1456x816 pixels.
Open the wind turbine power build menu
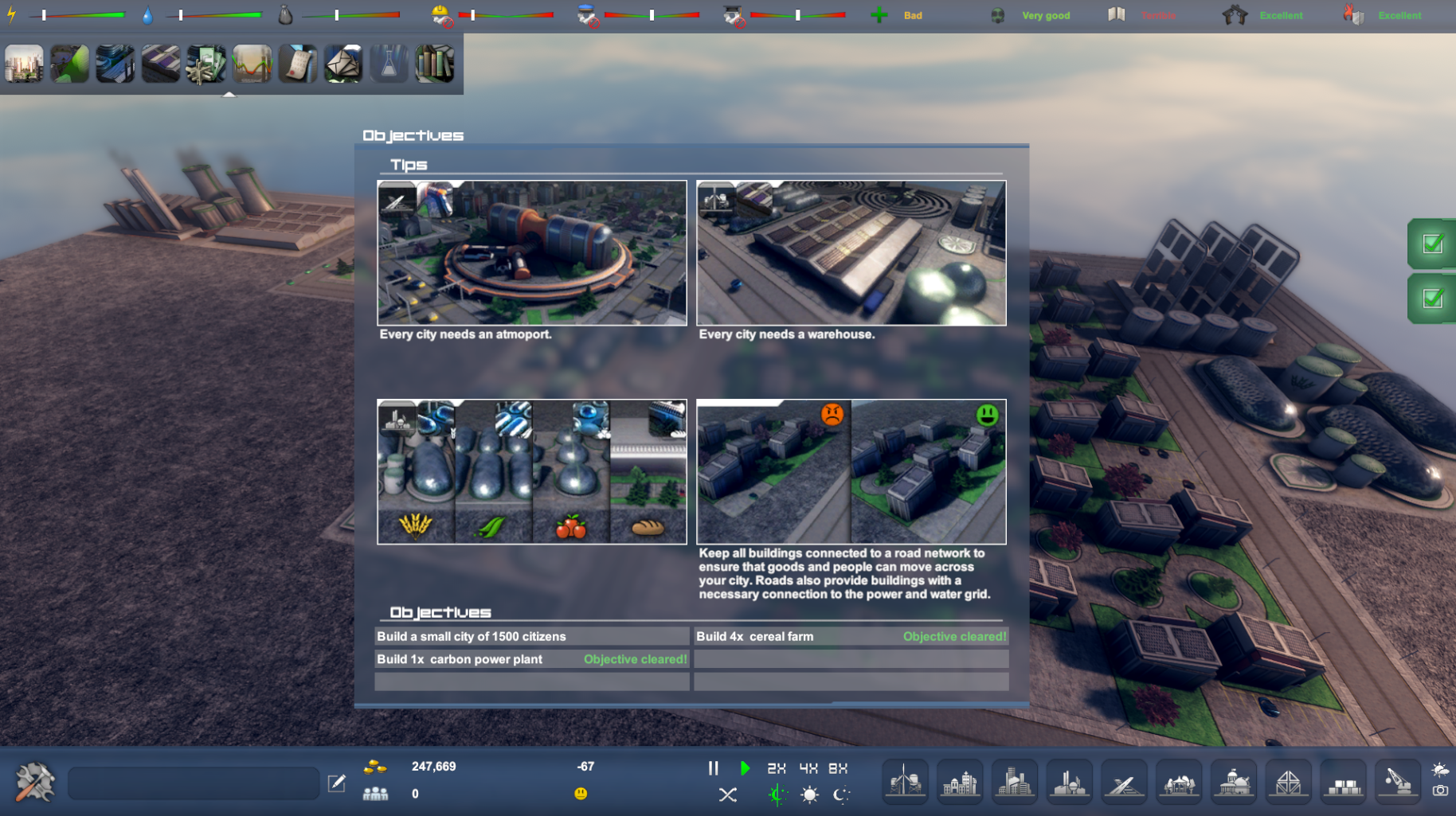pos(906,782)
